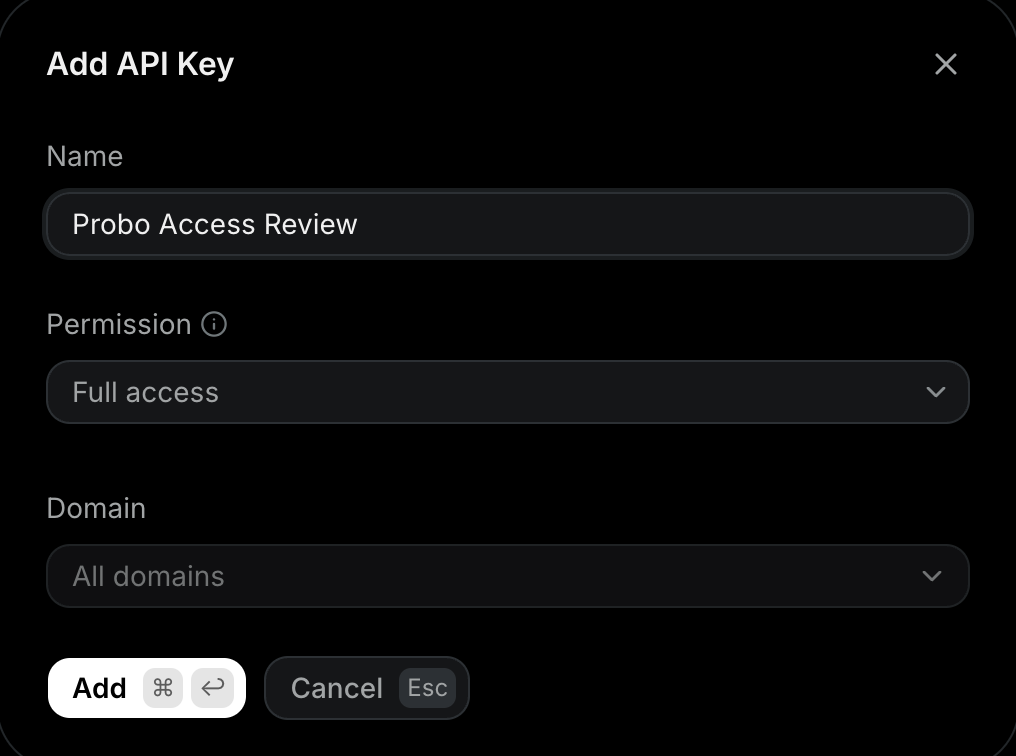Click the Cancel button
The height and width of the screenshot is (756, 1016).
point(367,688)
